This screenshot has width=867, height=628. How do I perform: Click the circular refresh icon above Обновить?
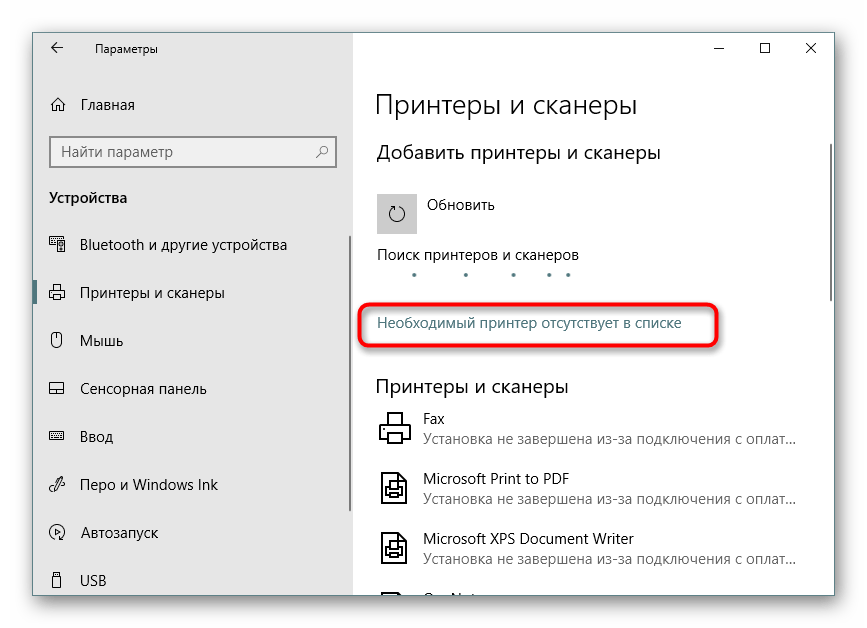(396, 214)
